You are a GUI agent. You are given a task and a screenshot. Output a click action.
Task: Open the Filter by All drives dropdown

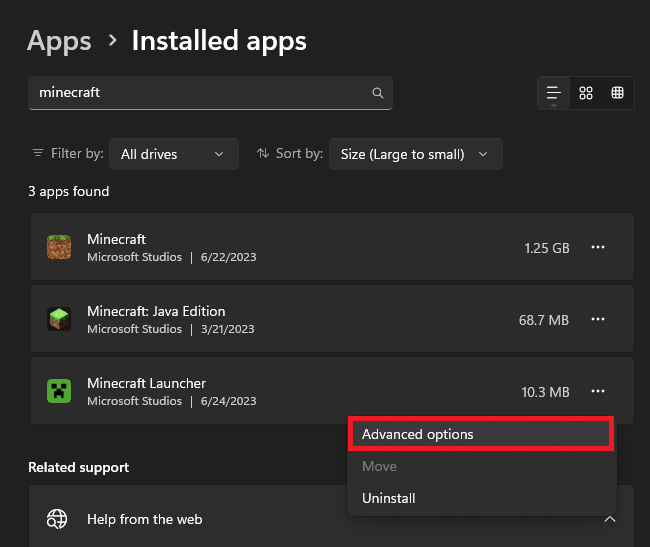click(x=173, y=154)
